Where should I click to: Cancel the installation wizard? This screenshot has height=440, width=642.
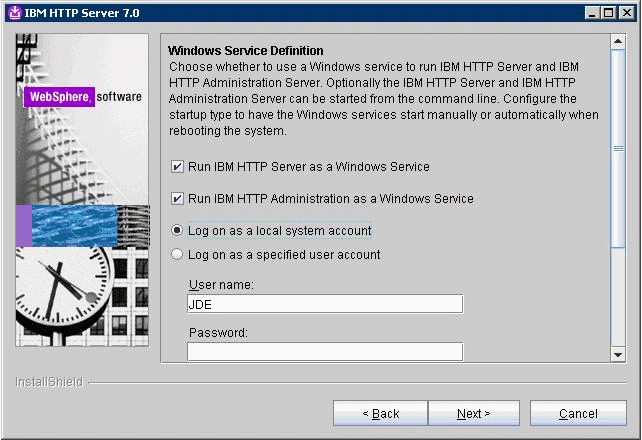578,413
